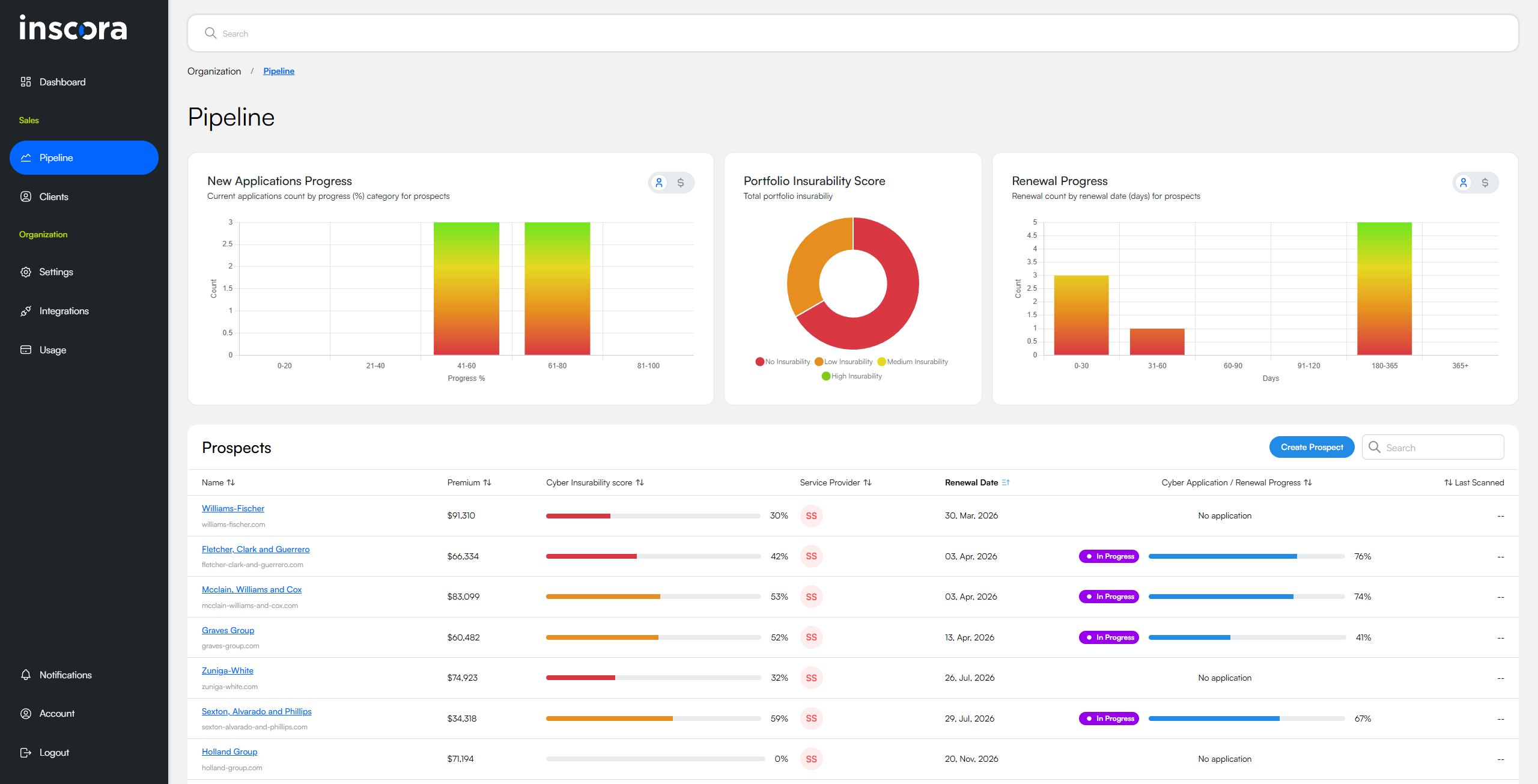Go to Organization via breadcrumb
The width and height of the screenshot is (1538, 784).
click(214, 71)
